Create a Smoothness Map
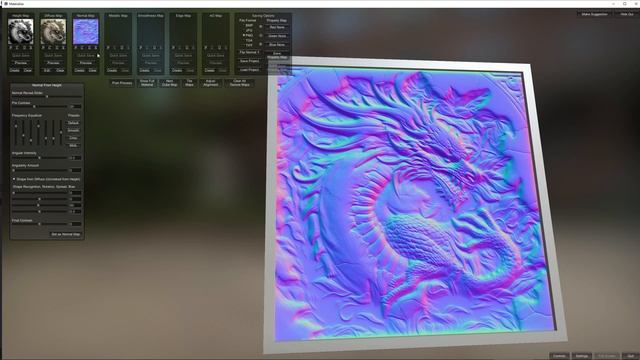This screenshot has width=640, height=360. (144, 70)
